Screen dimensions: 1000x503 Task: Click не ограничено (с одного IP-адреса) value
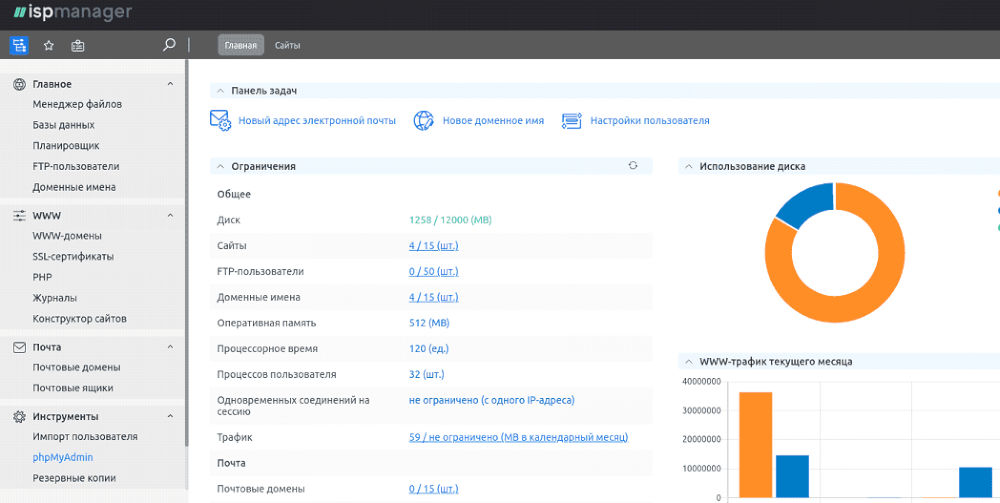pyautogui.click(x=492, y=400)
